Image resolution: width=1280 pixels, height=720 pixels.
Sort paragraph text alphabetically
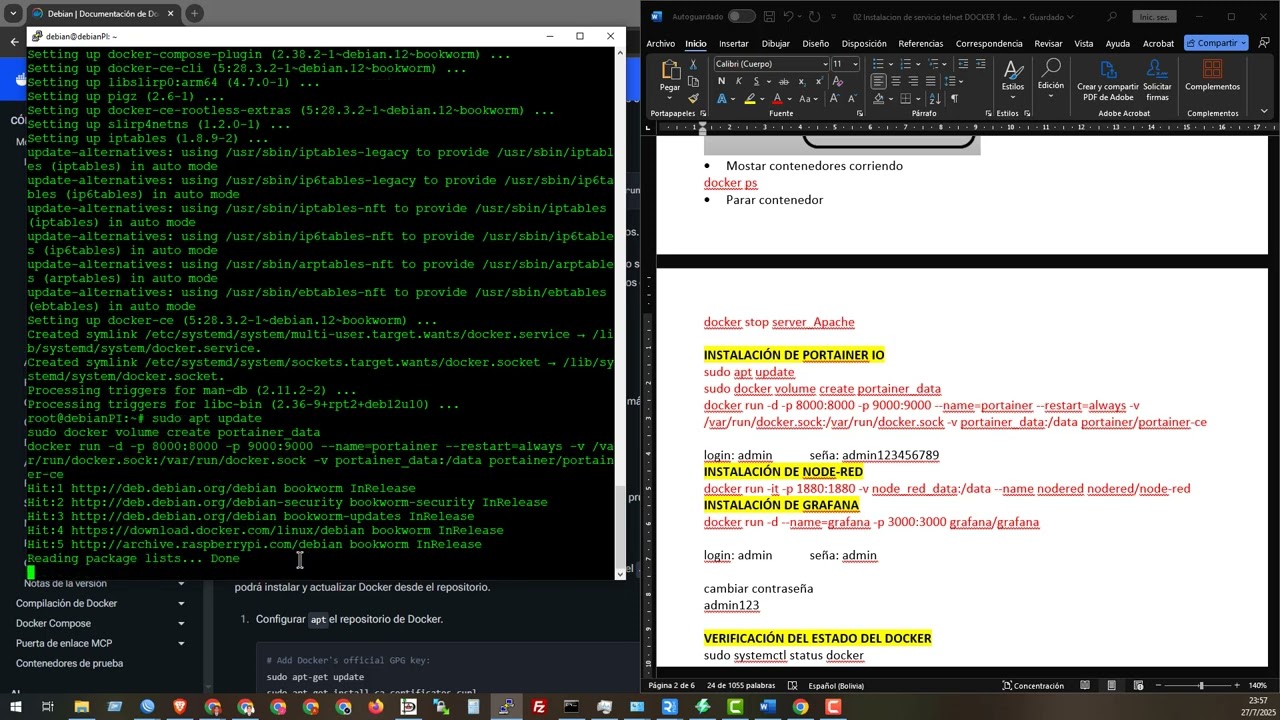pos(935,98)
